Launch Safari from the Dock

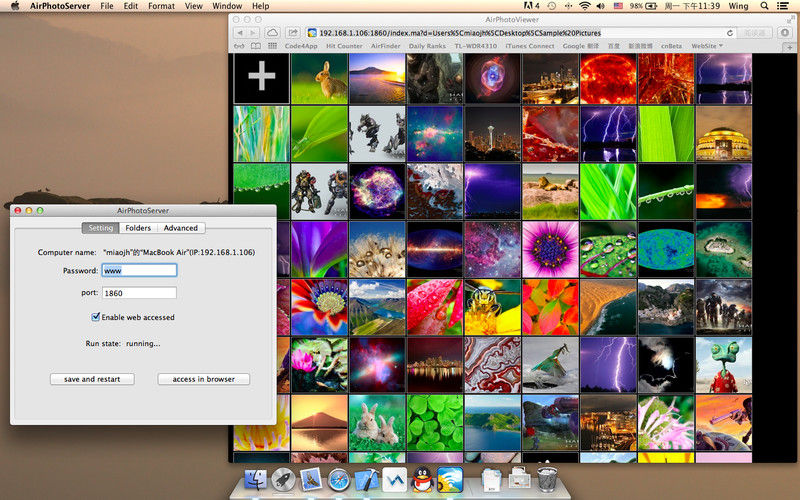click(338, 480)
